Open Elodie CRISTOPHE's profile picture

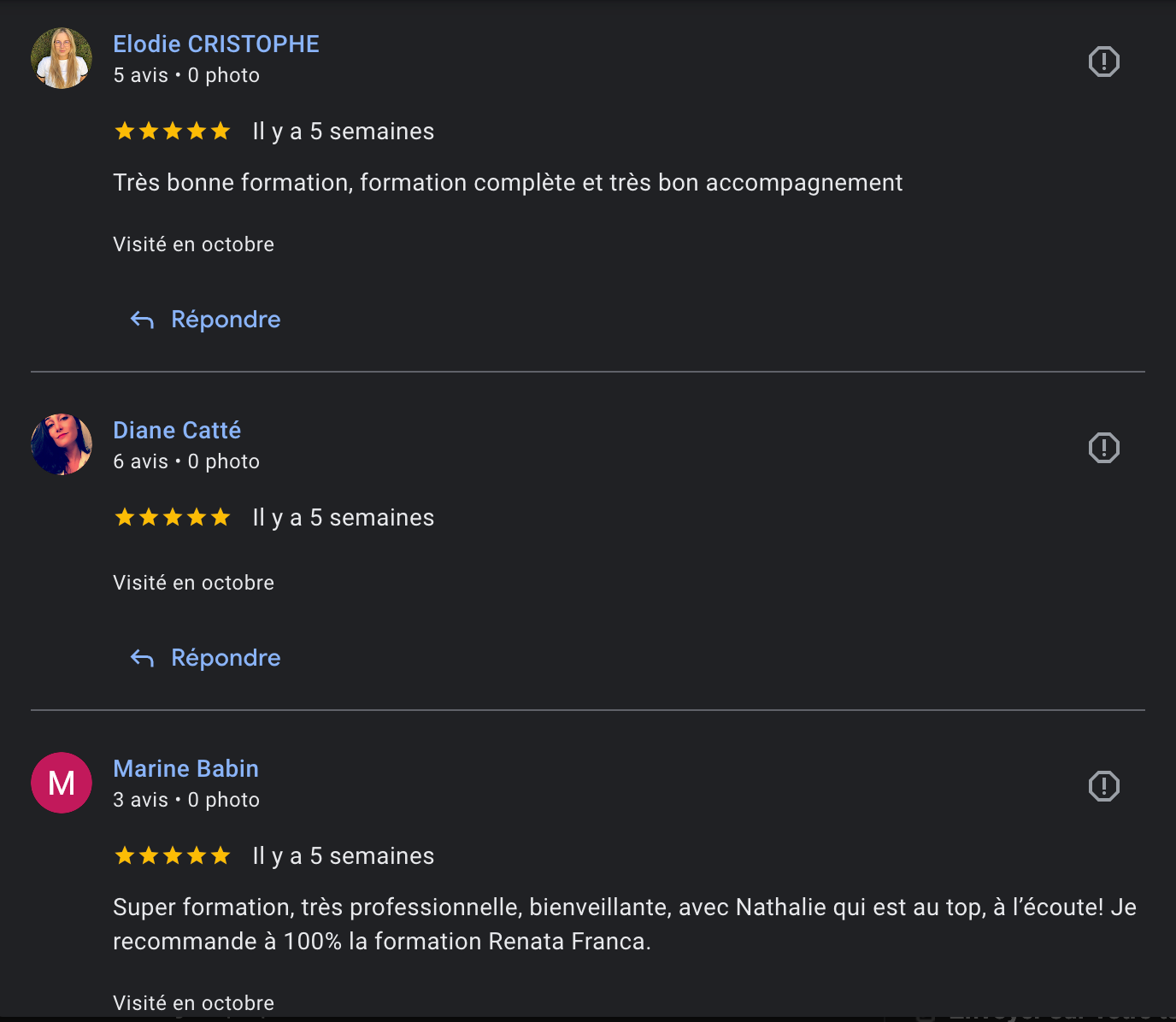pos(62,58)
